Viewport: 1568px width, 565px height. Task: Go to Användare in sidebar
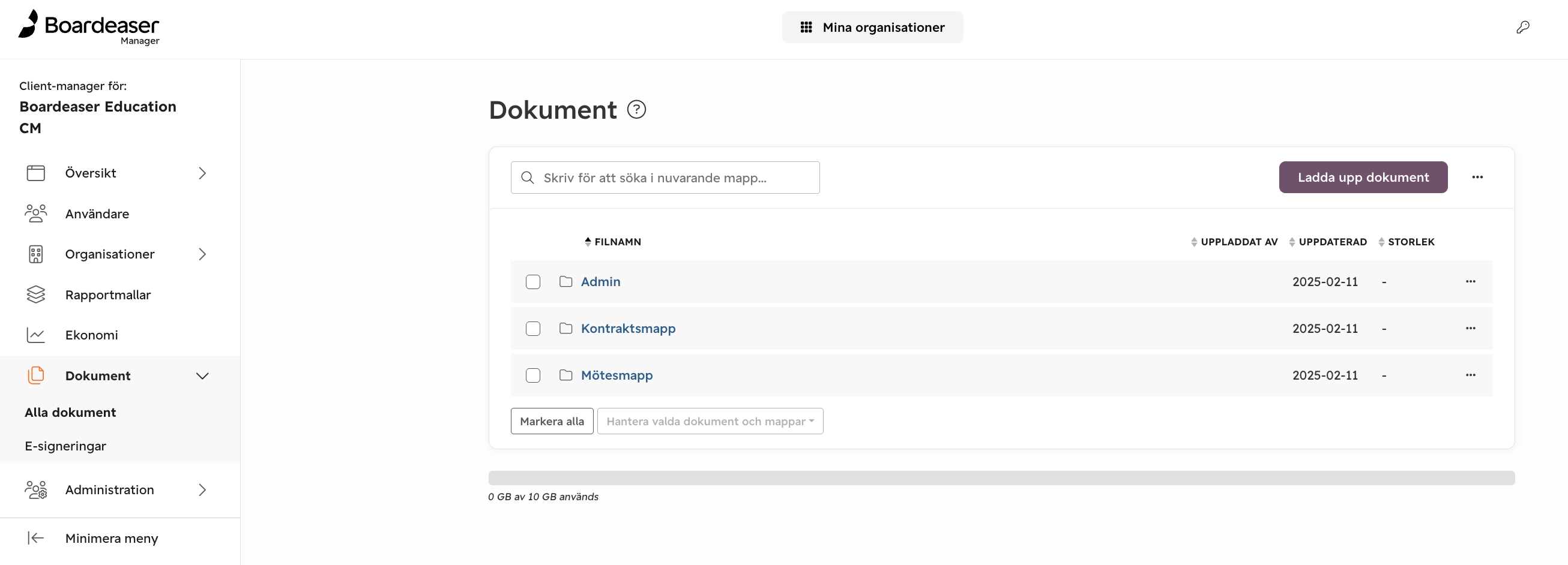pyautogui.click(x=119, y=214)
